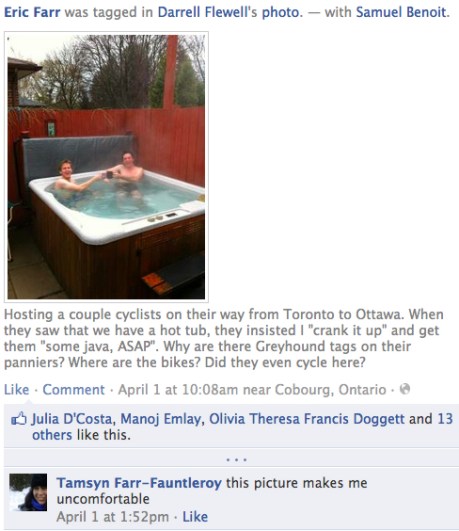Click the 'others' link in likes line
Screen dimensions: 459x531
pos(52,435)
